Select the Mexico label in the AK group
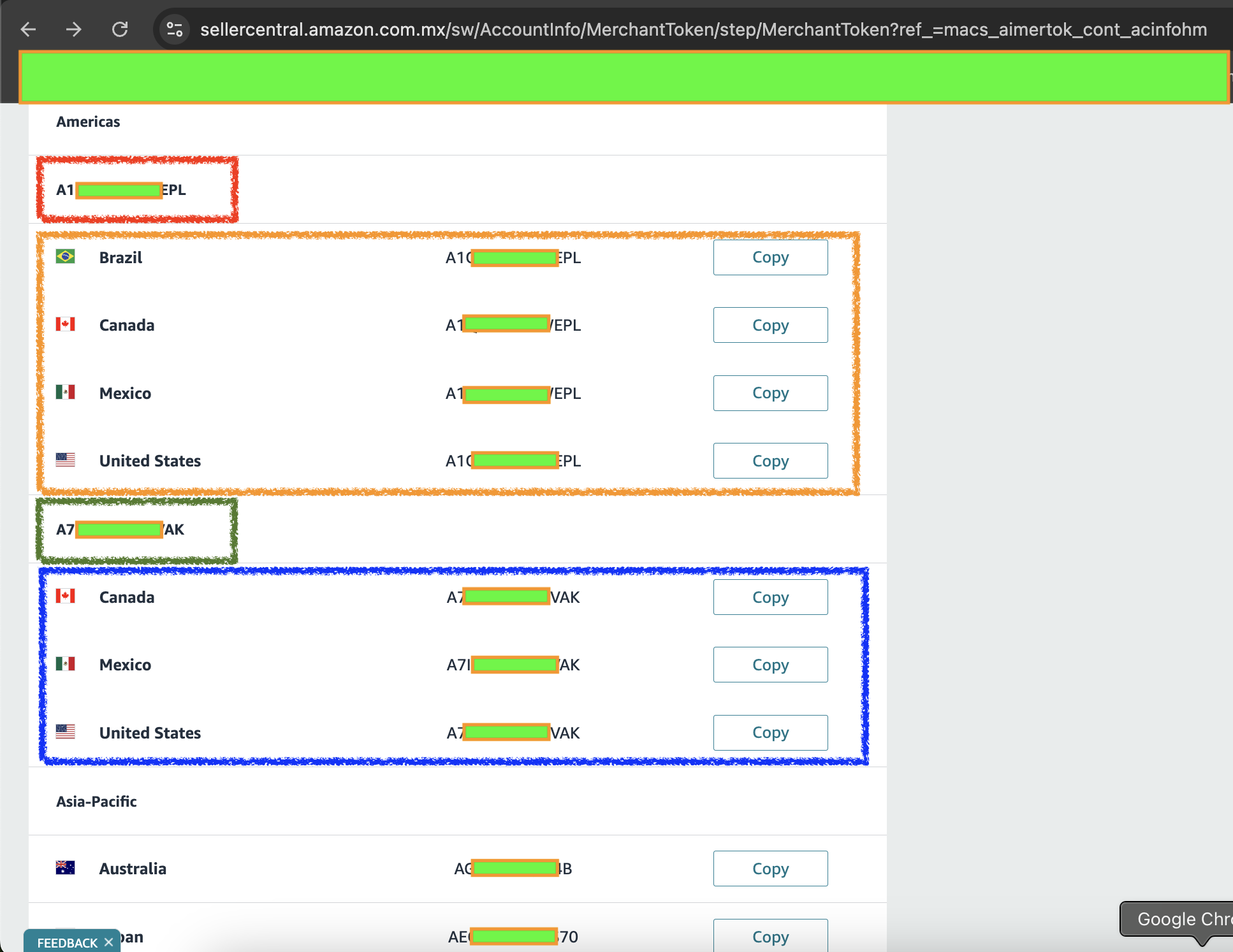 (x=125, y=665)
